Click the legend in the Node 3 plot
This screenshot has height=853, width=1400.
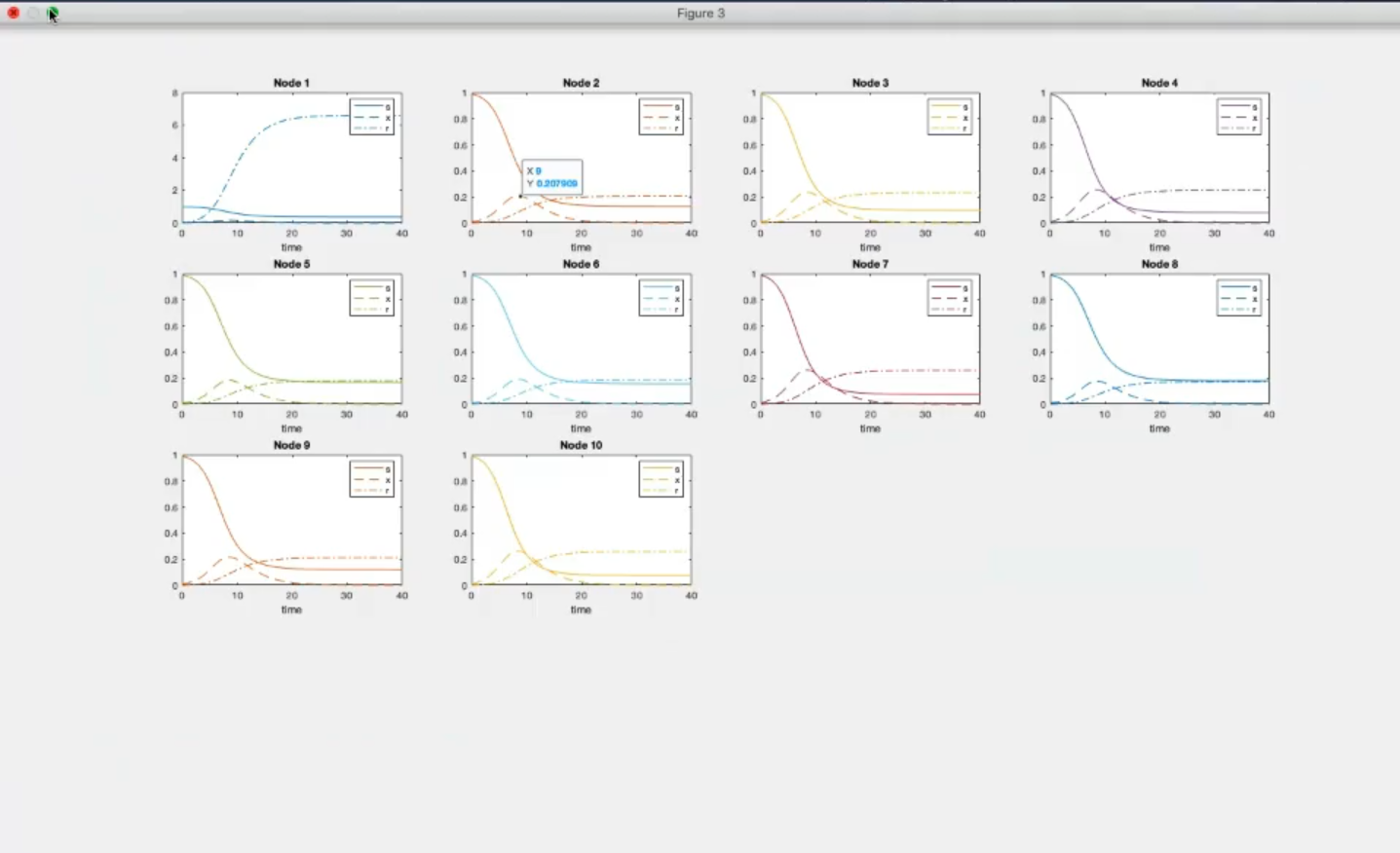pyautogui.click(x=949, y=117)
